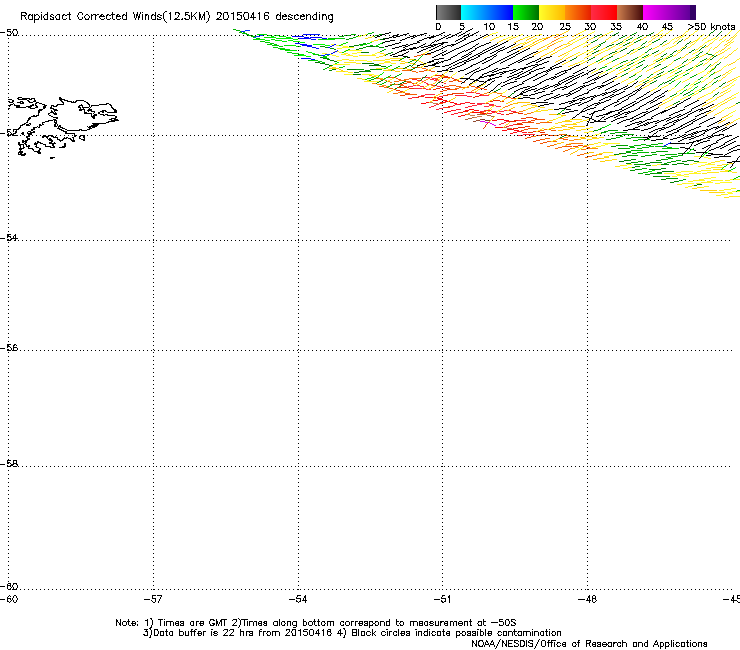Click the legend tick label '25'
740x650 pixels.
565,27
